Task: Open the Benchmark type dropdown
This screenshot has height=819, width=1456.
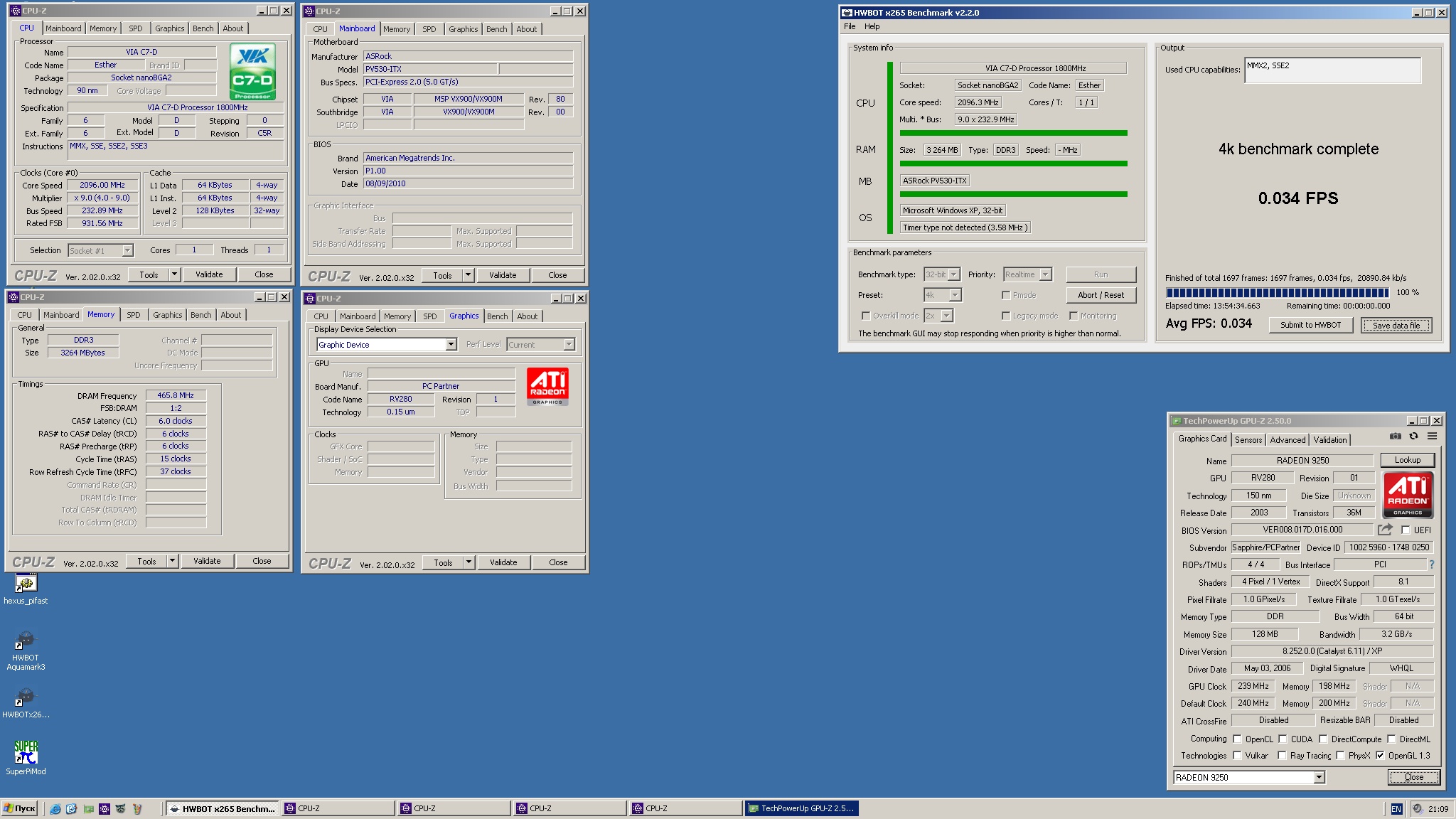Action: 942,274
